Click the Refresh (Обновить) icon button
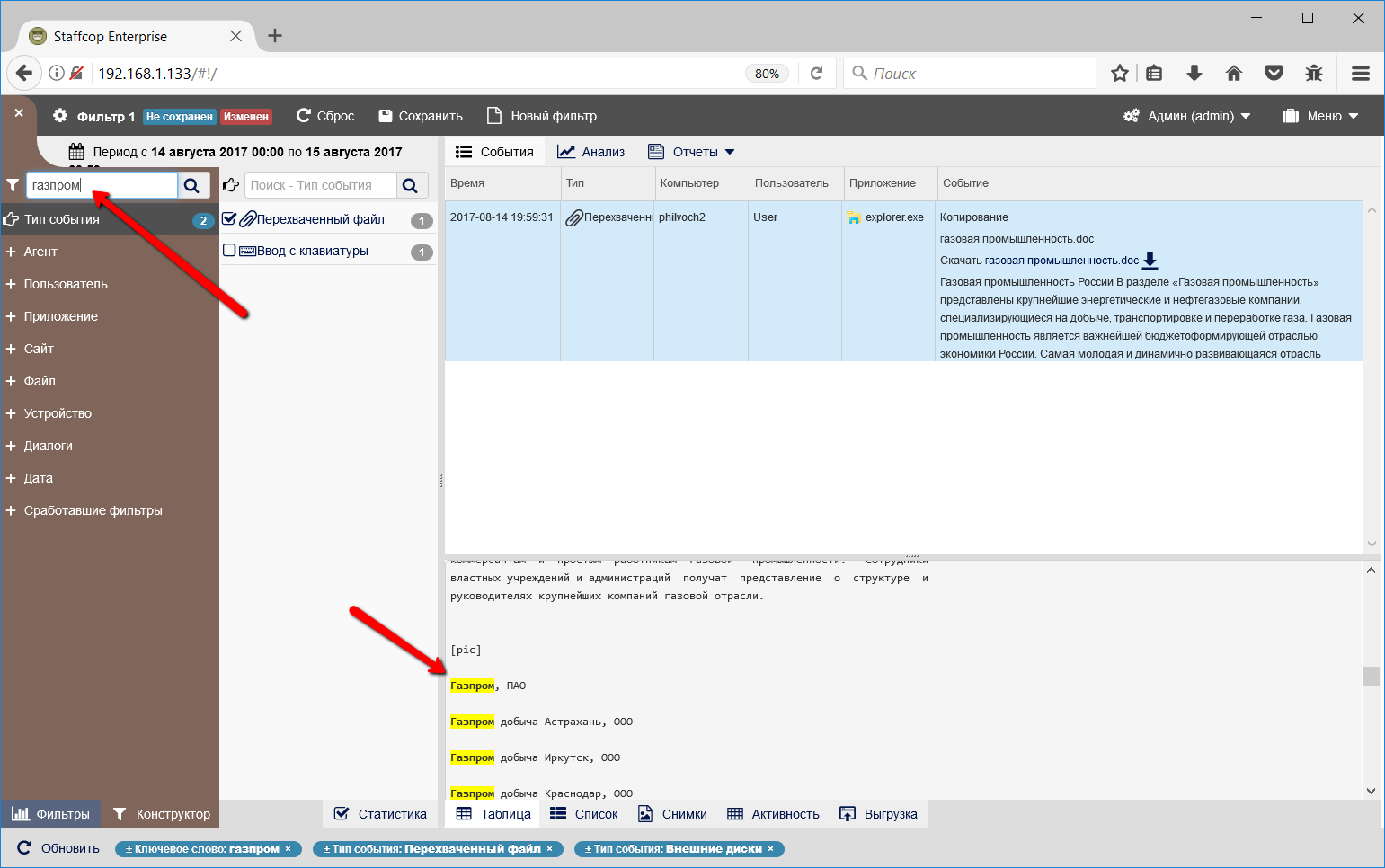Image resolution: width=1385 pixels, height=868 pixels. click(x=25, y=848)
